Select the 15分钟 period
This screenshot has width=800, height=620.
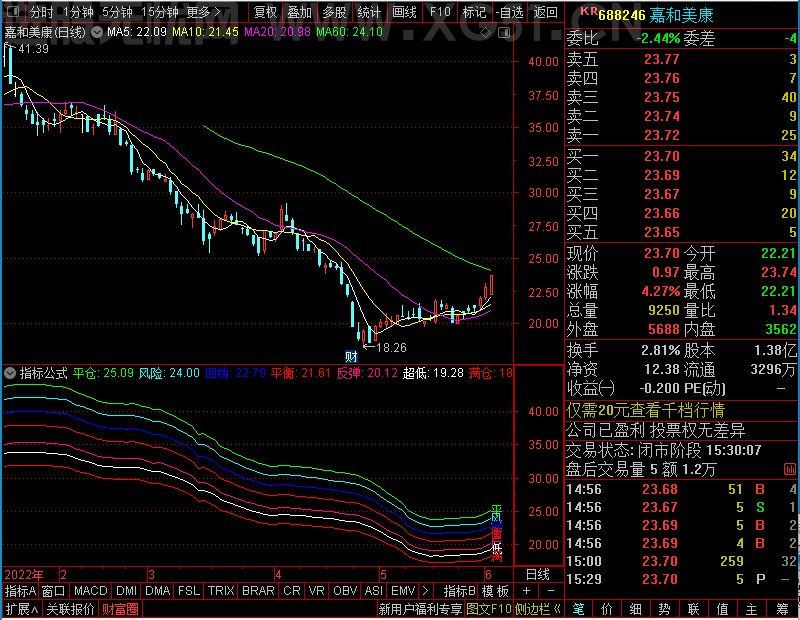click(160, 12)
